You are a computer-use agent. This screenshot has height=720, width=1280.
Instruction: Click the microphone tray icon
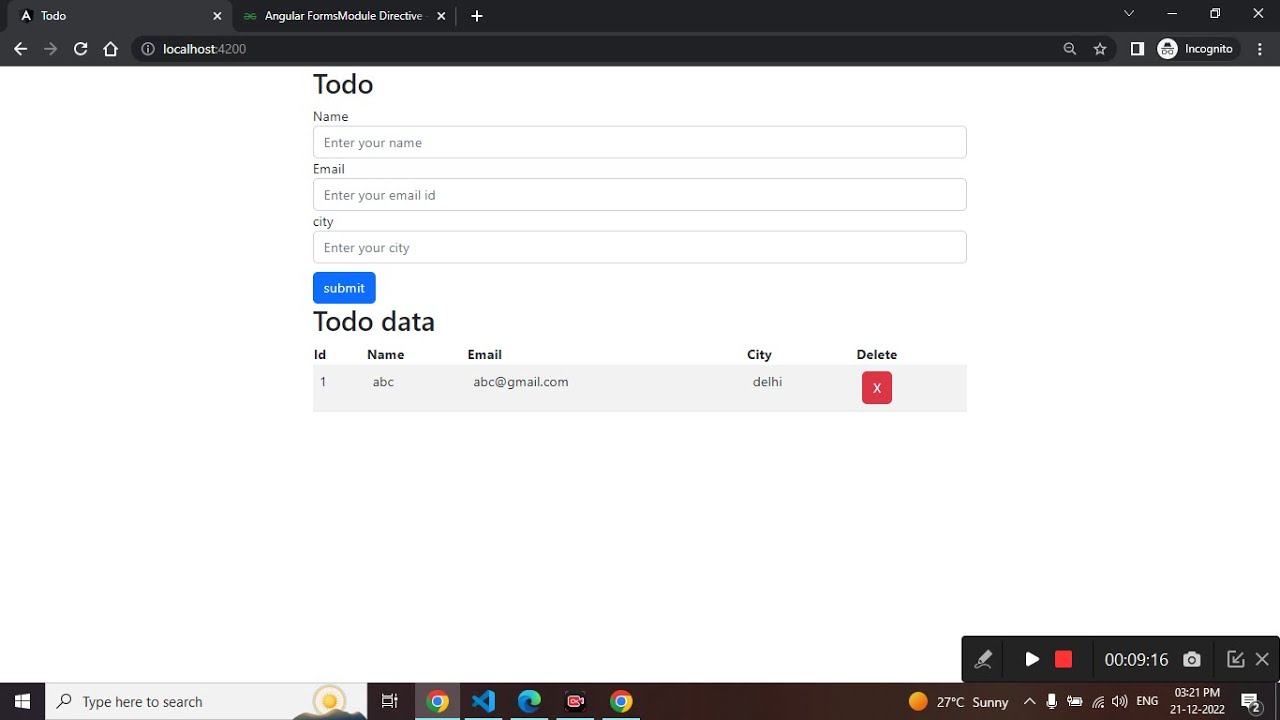click(1052, 702)
